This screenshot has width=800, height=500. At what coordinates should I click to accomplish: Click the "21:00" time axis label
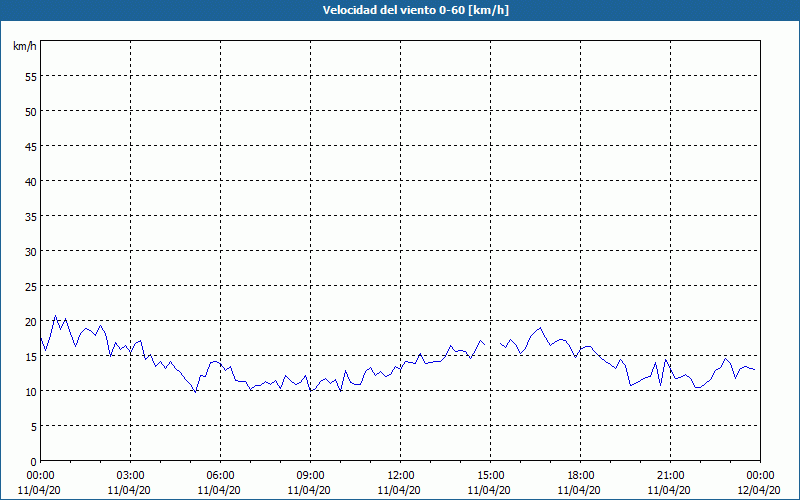(x=670, y=476)
